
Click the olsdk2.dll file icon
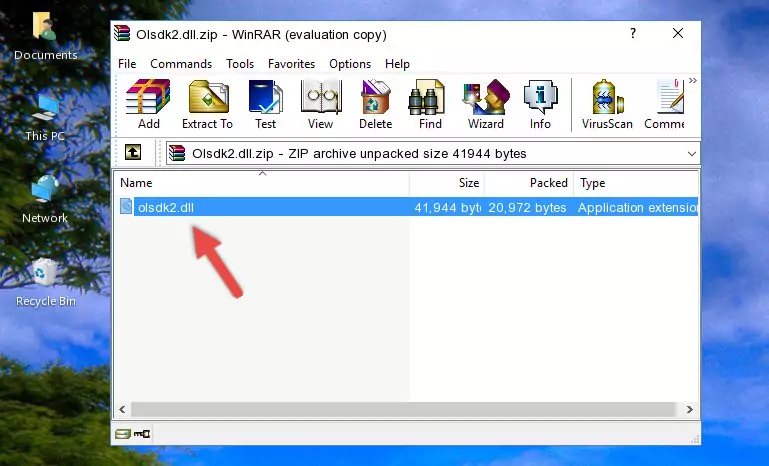[x=126, y=207]
